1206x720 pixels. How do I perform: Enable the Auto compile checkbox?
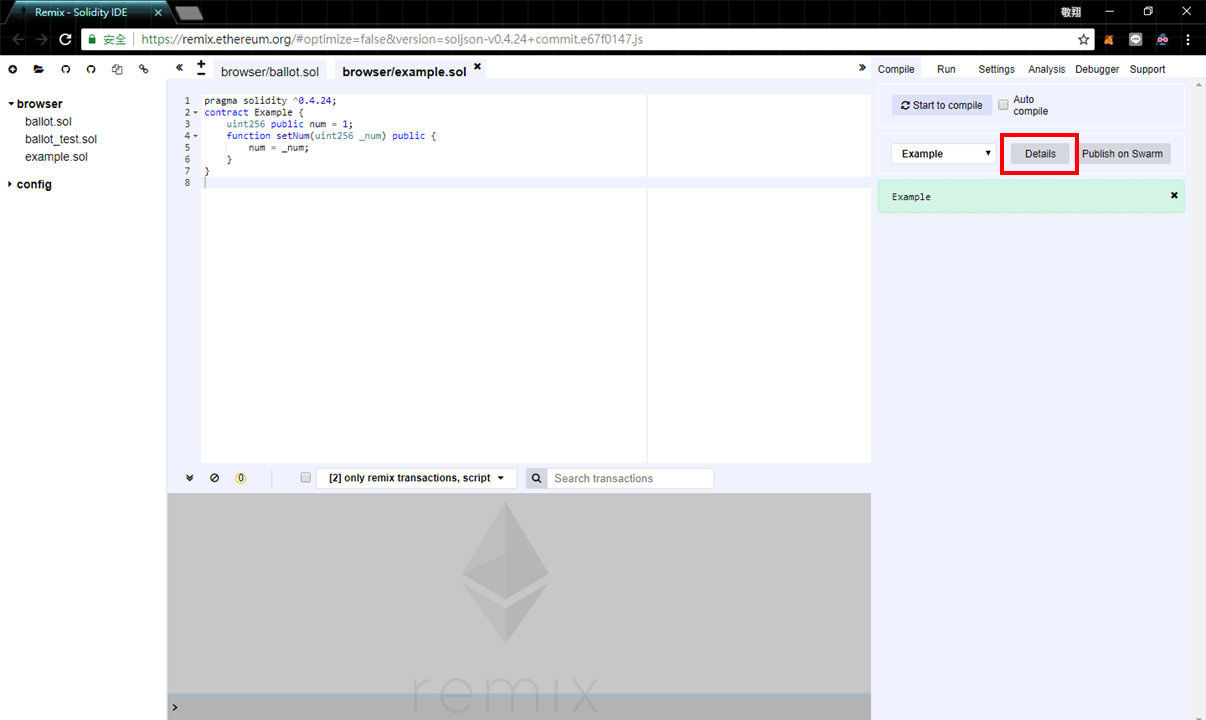(1003, 104)
